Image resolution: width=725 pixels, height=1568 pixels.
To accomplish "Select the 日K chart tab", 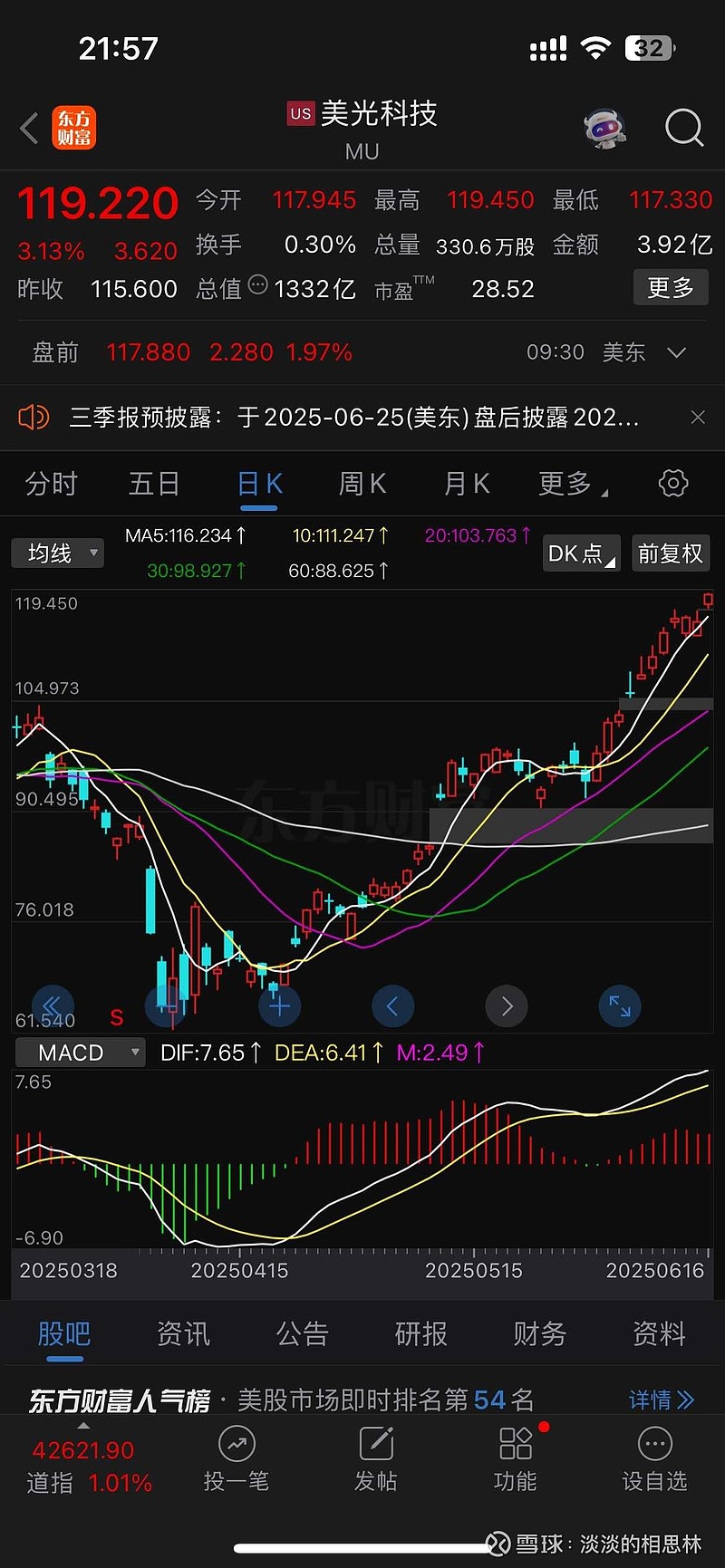I will (260, 484).
